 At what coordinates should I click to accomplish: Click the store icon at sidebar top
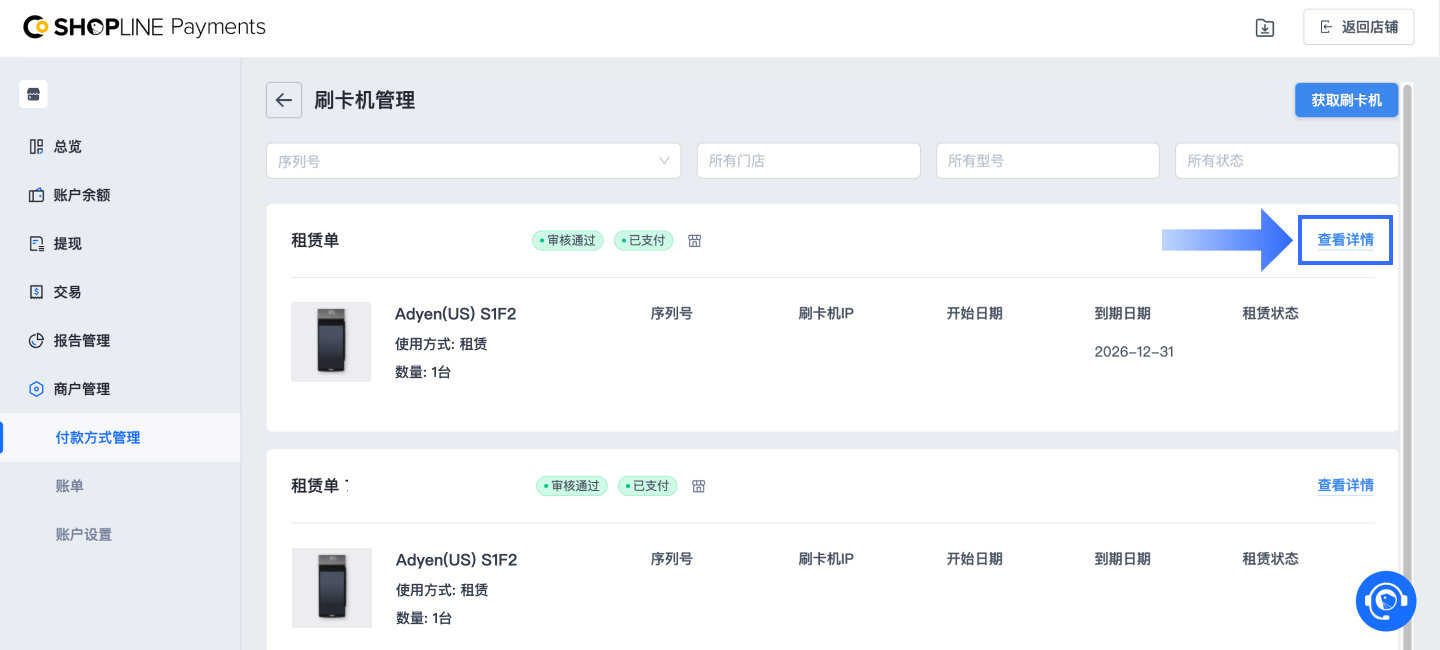pos(34,94)
